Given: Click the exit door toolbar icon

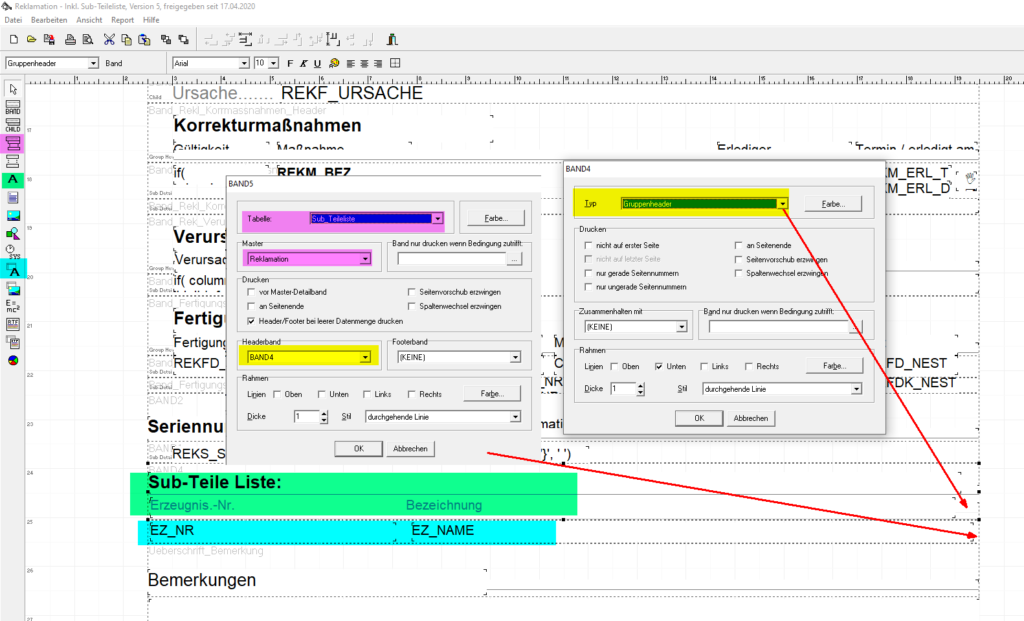Looking at the screenshot, I should [x=392, y=40].
